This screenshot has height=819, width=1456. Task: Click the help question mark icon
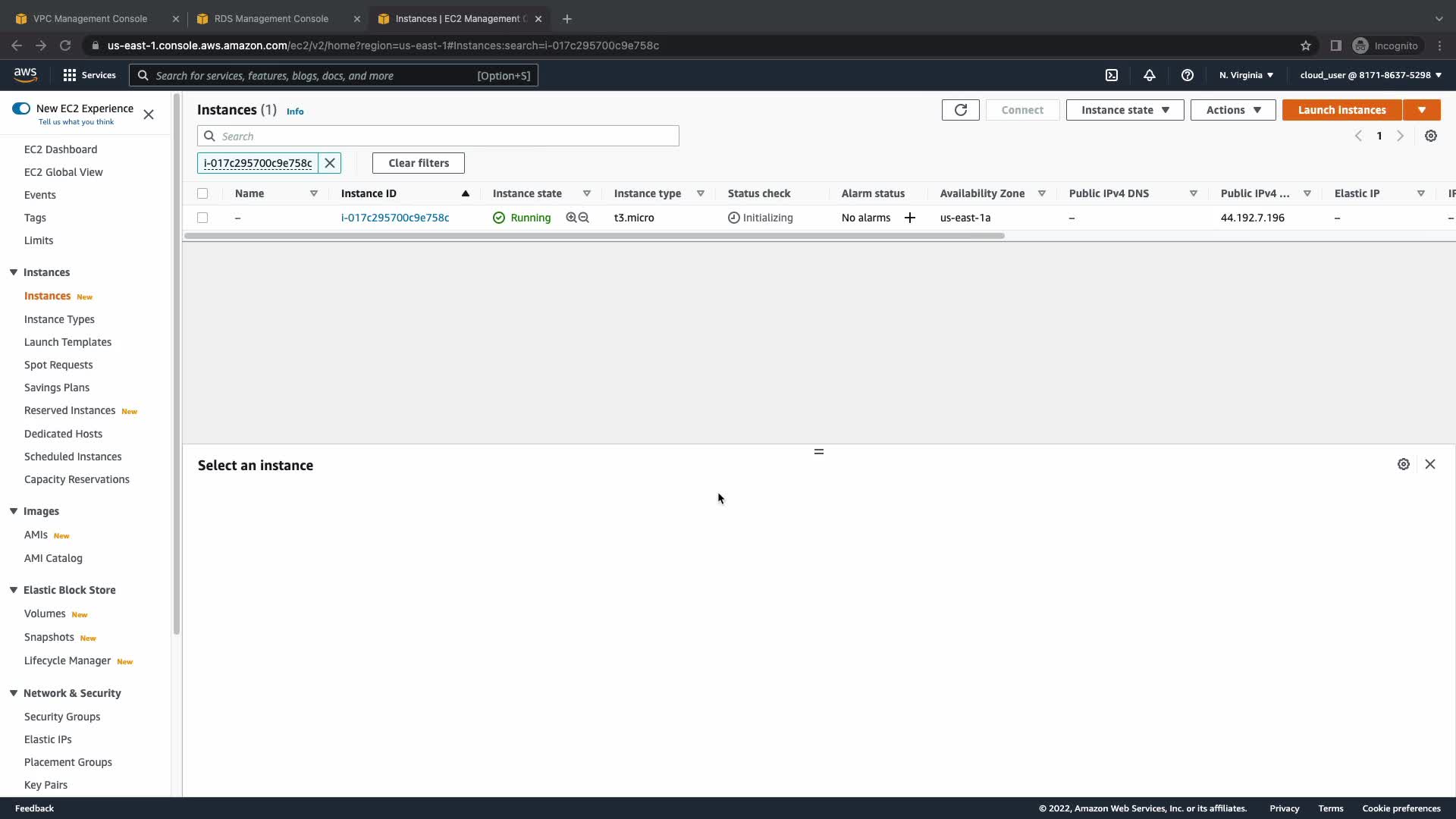pyautogui.click(x=1188, y=75)
